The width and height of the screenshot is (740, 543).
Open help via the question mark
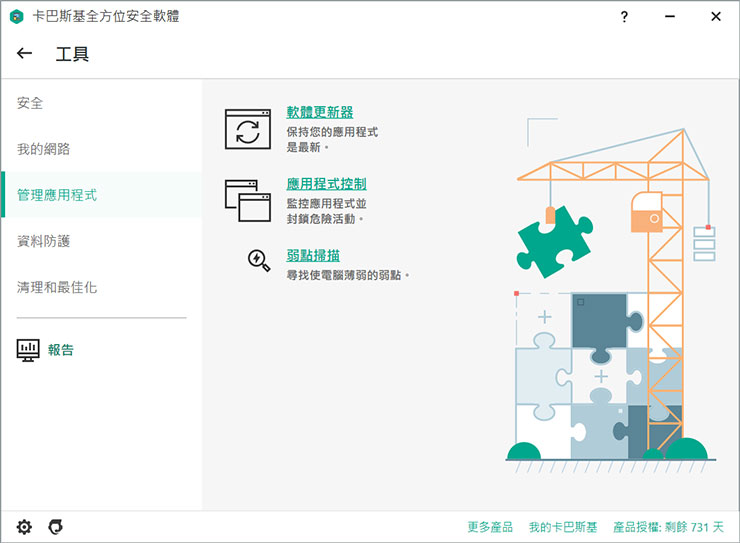624,17
